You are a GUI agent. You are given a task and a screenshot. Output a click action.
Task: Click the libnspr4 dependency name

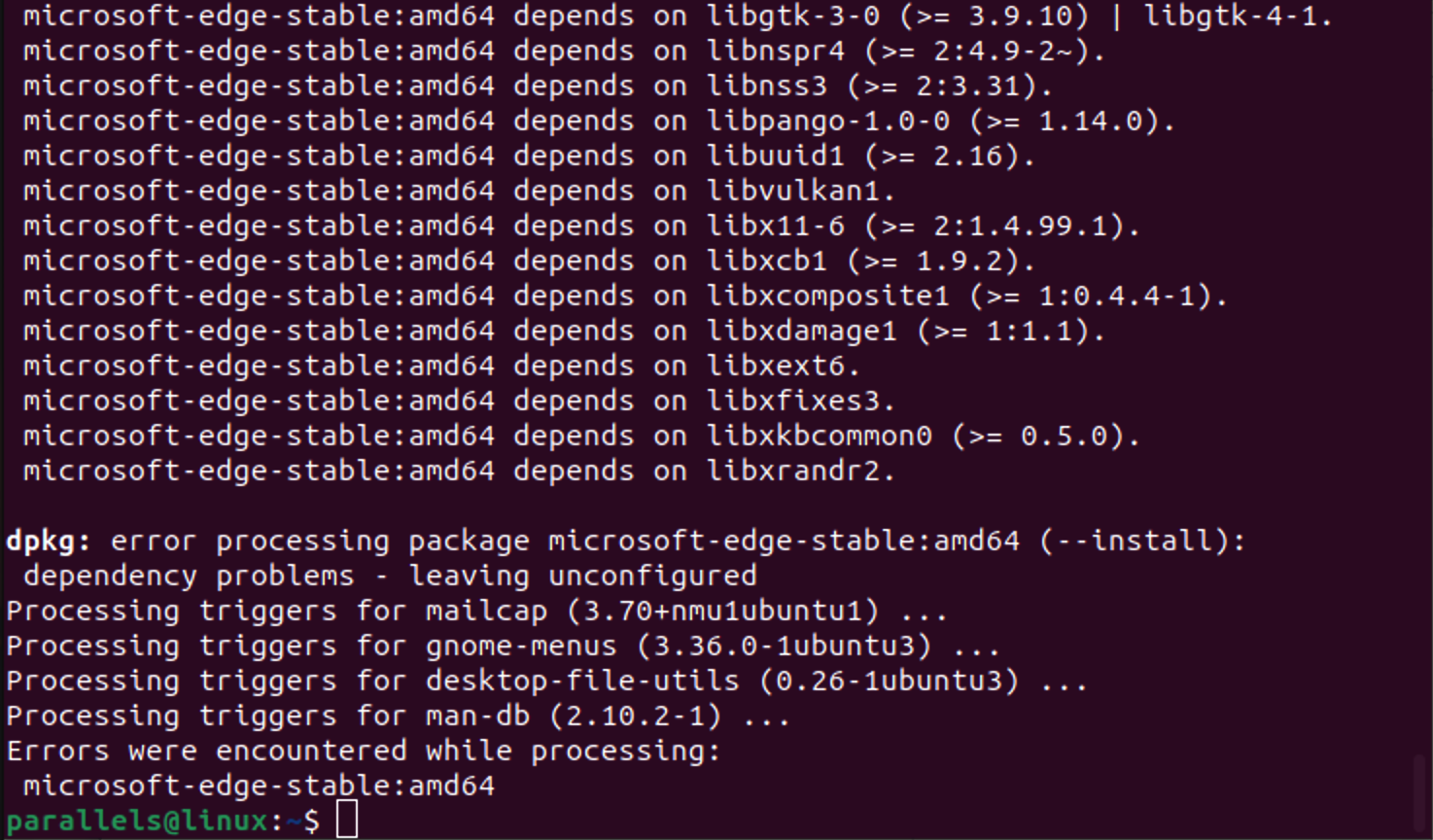pyautogui.click(x=775, y=51)
